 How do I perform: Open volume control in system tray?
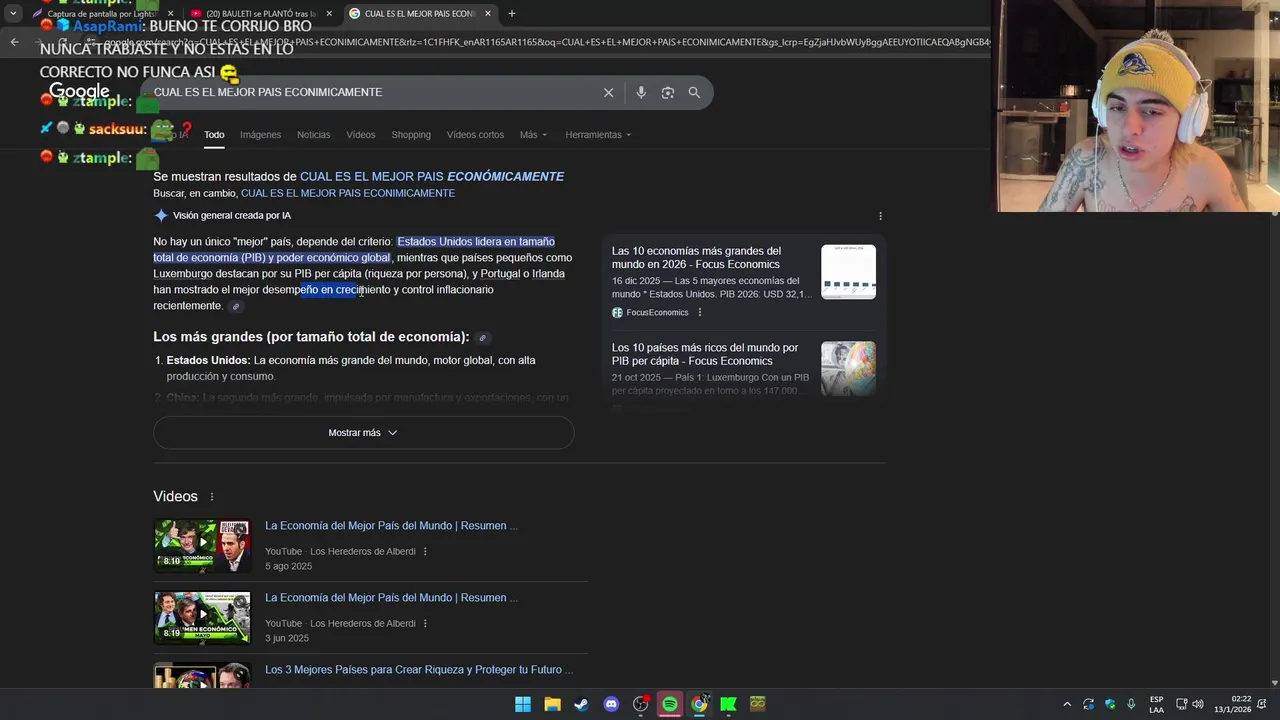1198,704
